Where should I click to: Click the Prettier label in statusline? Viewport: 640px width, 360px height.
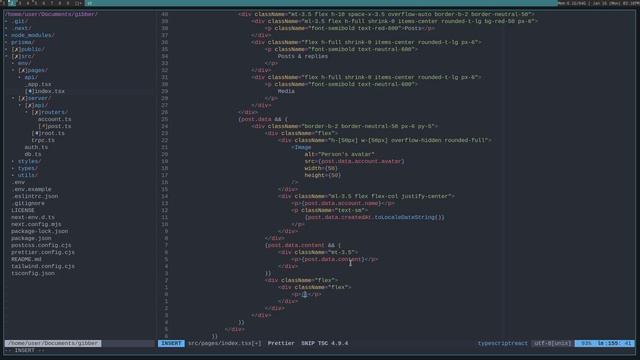tap(281, 343)
